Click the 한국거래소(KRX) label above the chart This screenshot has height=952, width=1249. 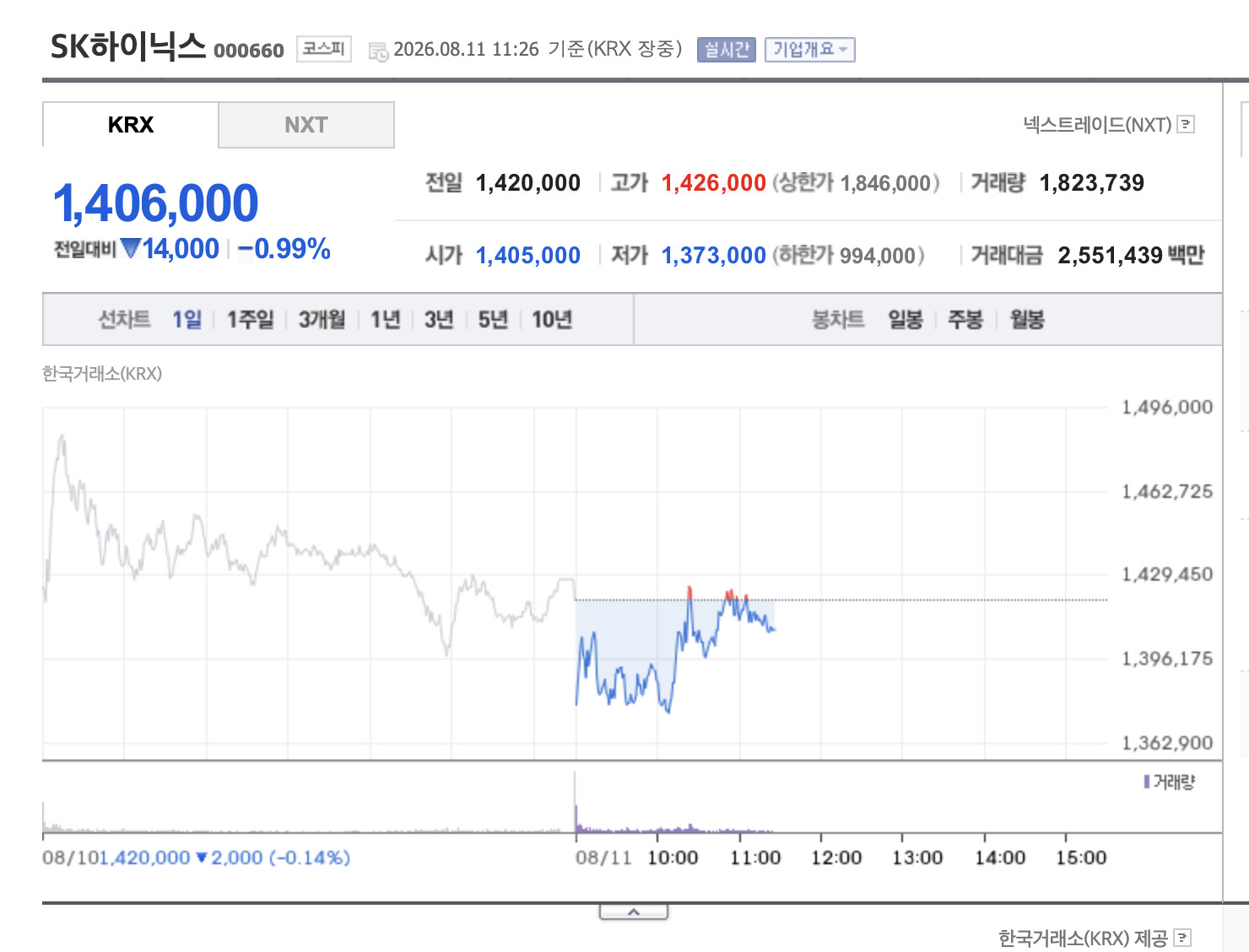[x=102, y=374]
